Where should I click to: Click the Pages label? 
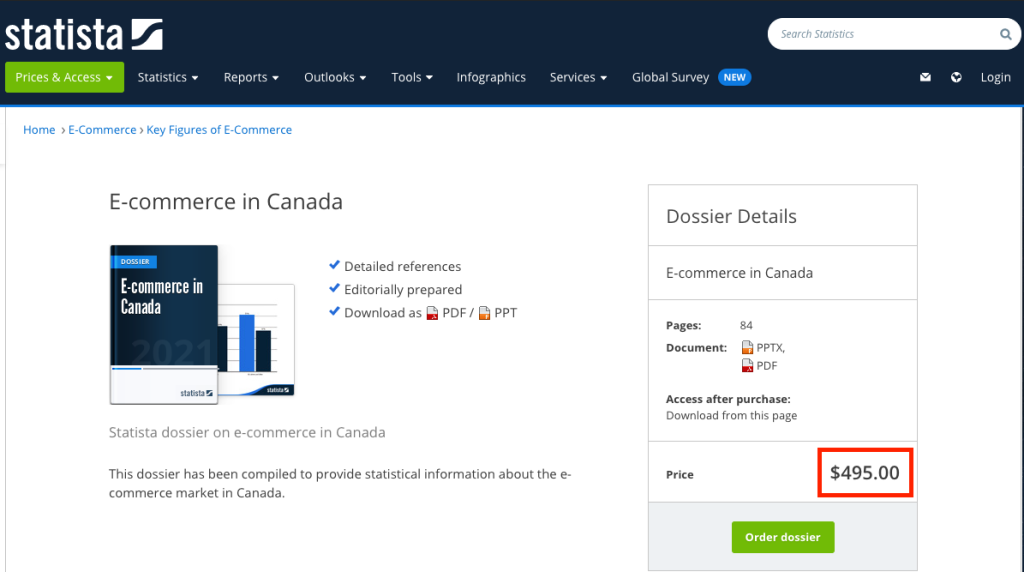click(x=684, y=325)
